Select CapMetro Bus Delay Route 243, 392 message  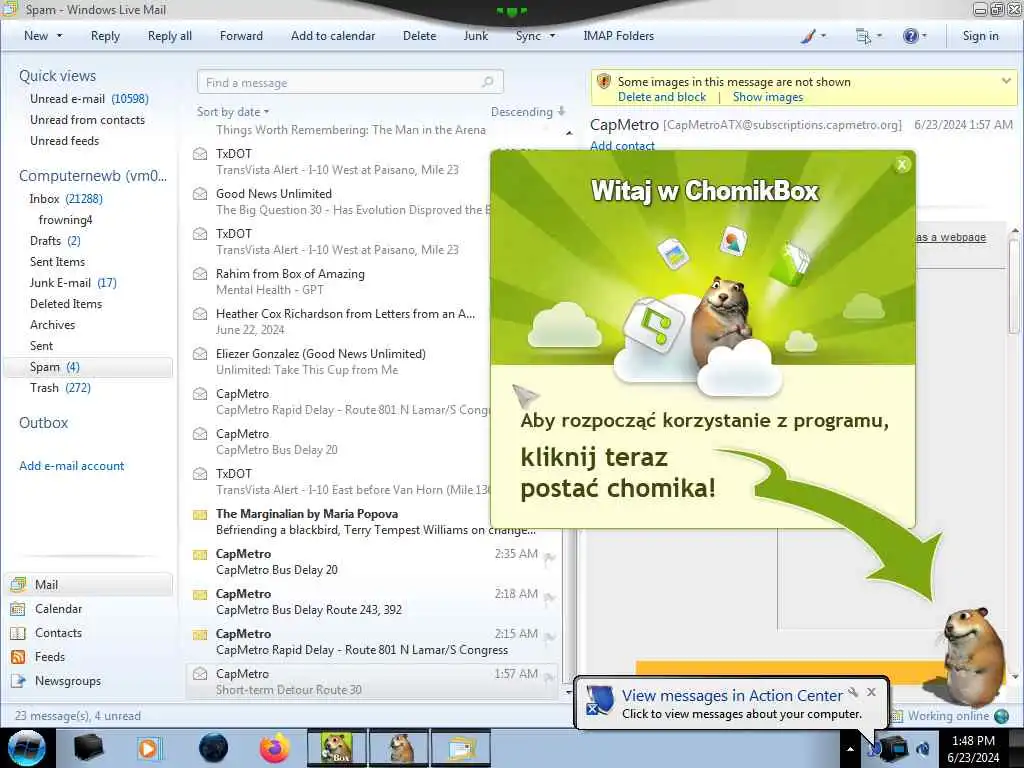point(372,601)
